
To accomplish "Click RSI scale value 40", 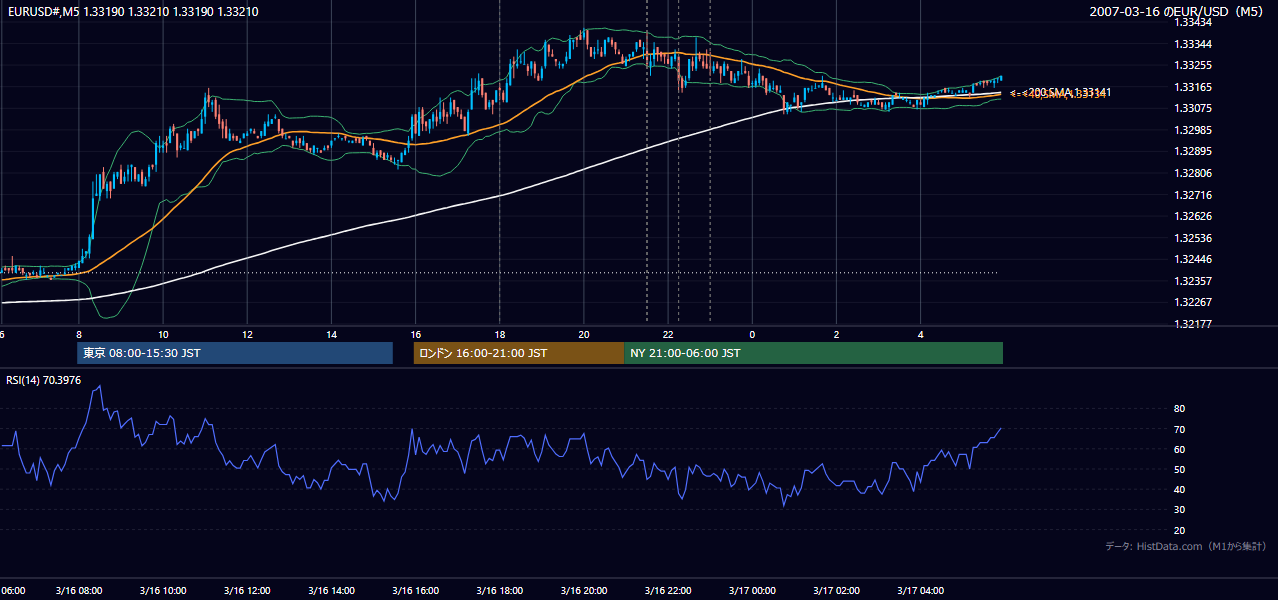I will (x=1180, y=490).
